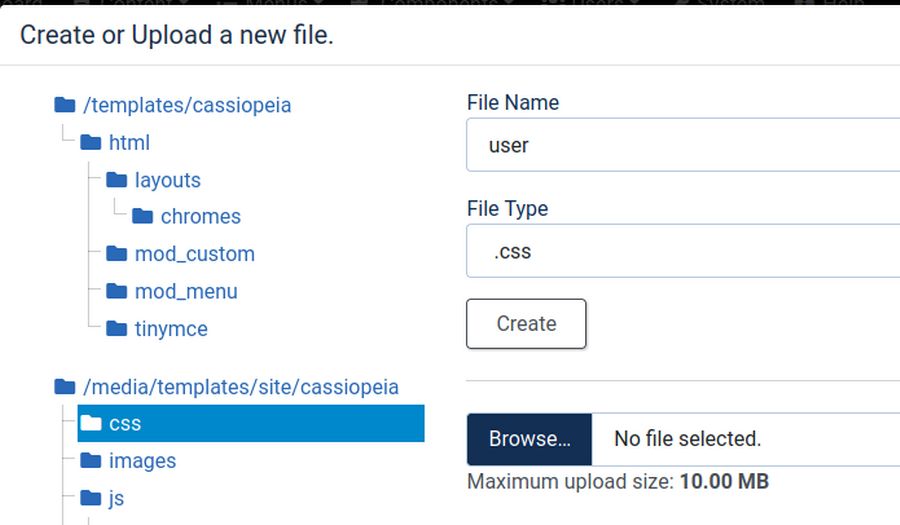Select the layouts folder label
This screenshot has height=525, width=900.
point(167,180)
